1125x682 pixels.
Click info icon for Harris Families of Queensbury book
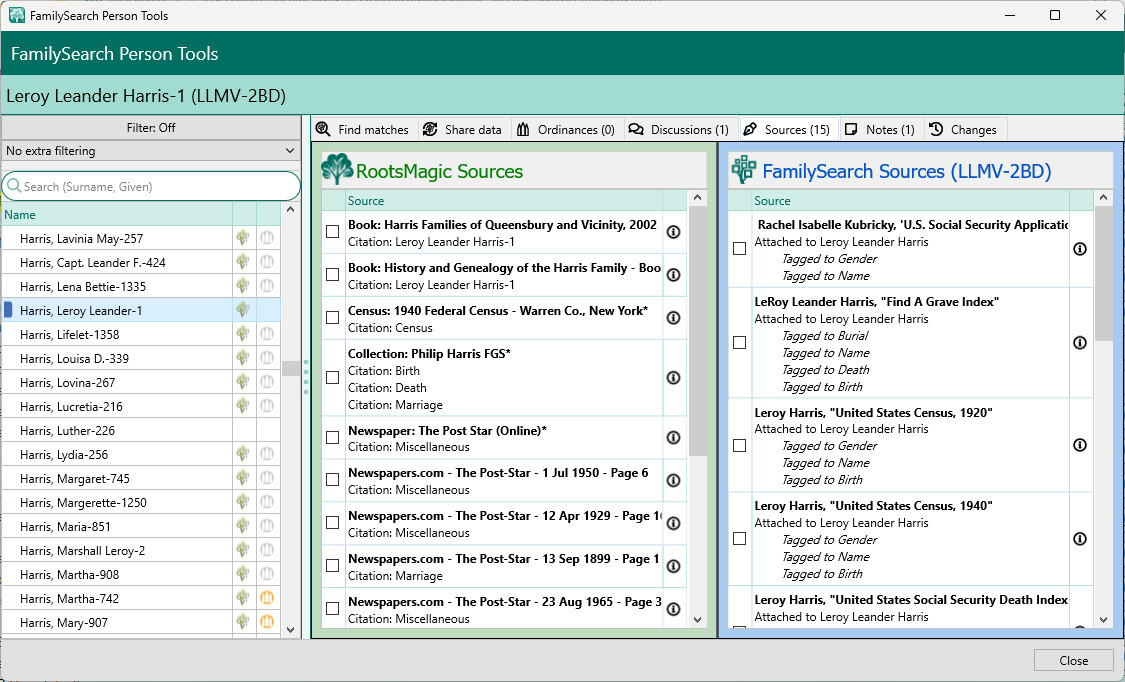pos(673,232)
